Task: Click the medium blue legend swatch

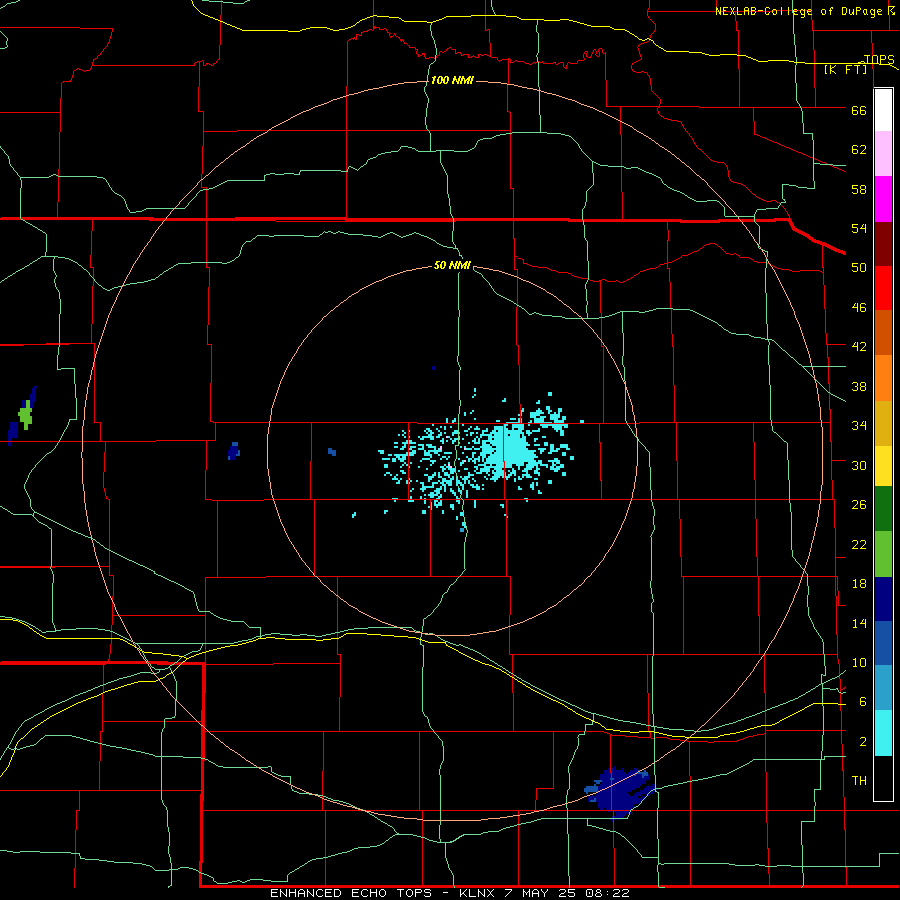Action: [883, 643]
